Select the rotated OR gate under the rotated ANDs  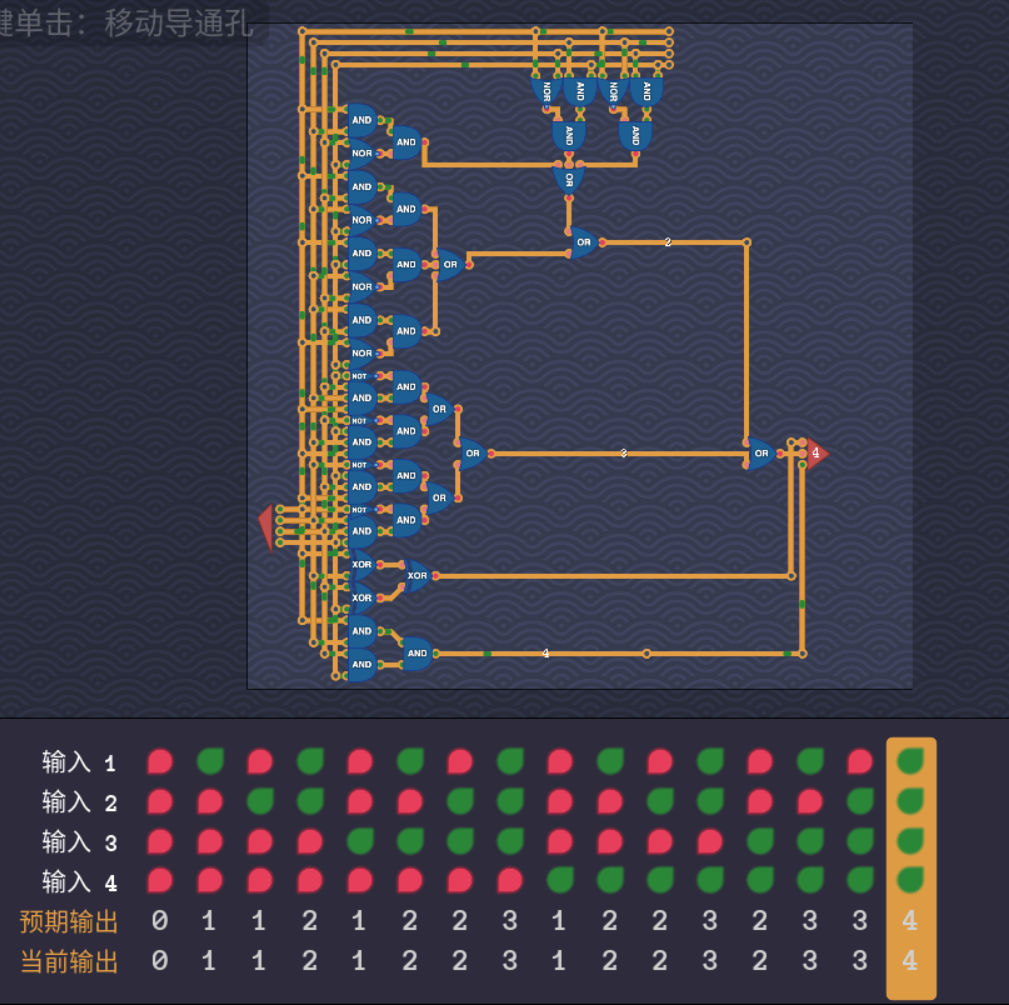[569, 180]
